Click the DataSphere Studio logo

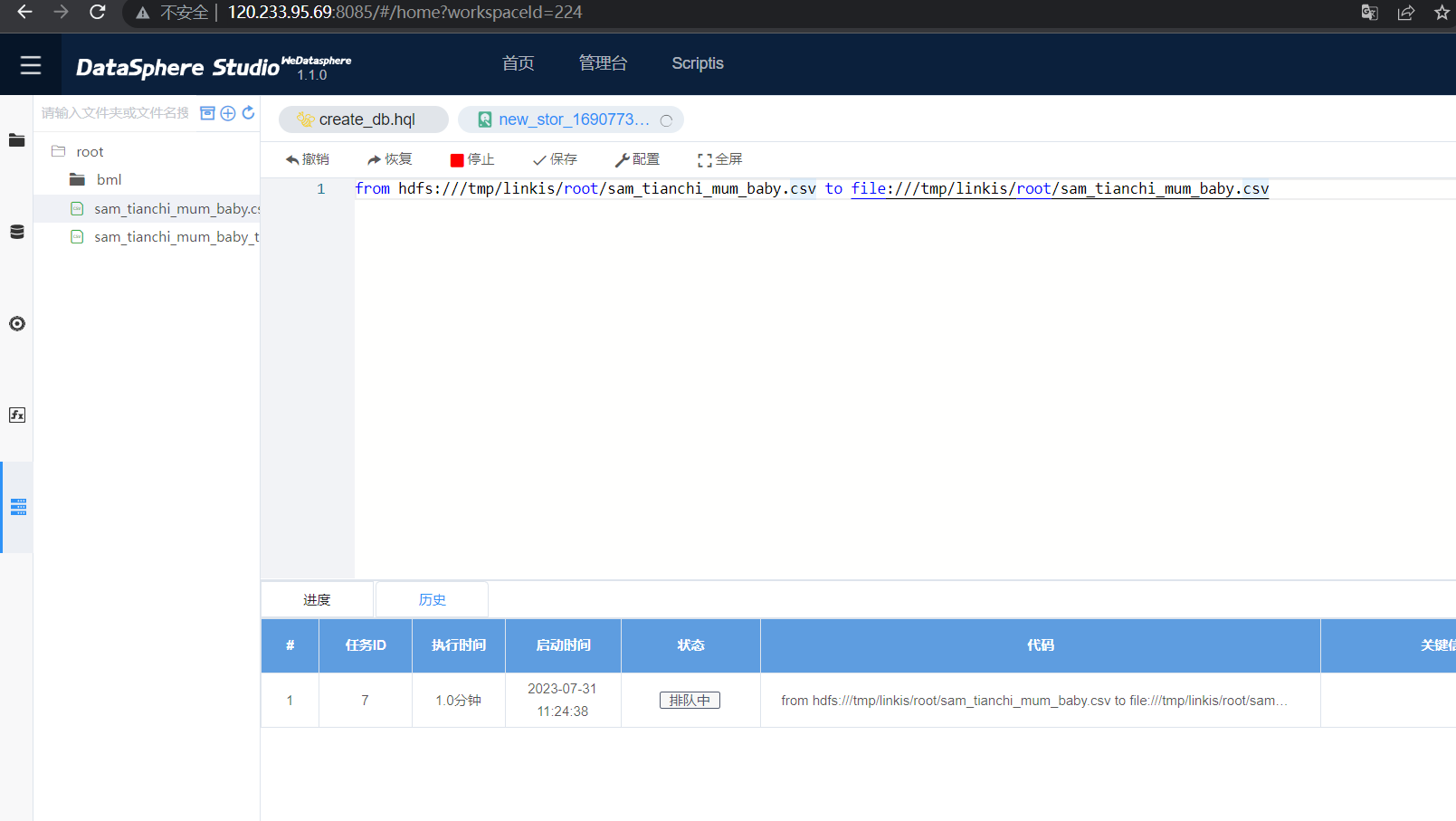pos(214,66)
